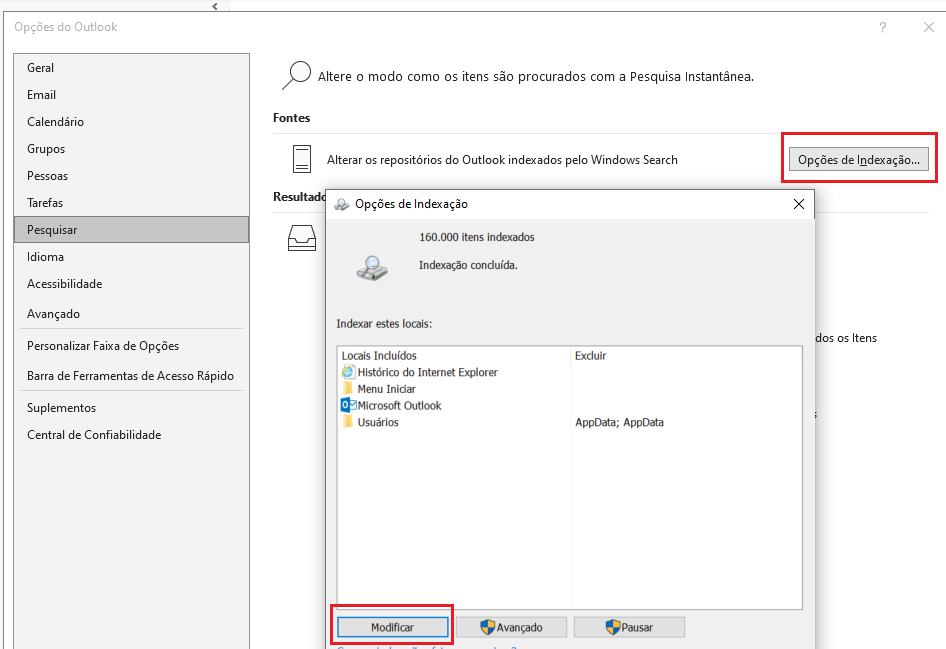Open Barra de Ferramentas de Acesso Rápido
This screenshot has width=946, height=649.
click(x=132, y=376)
